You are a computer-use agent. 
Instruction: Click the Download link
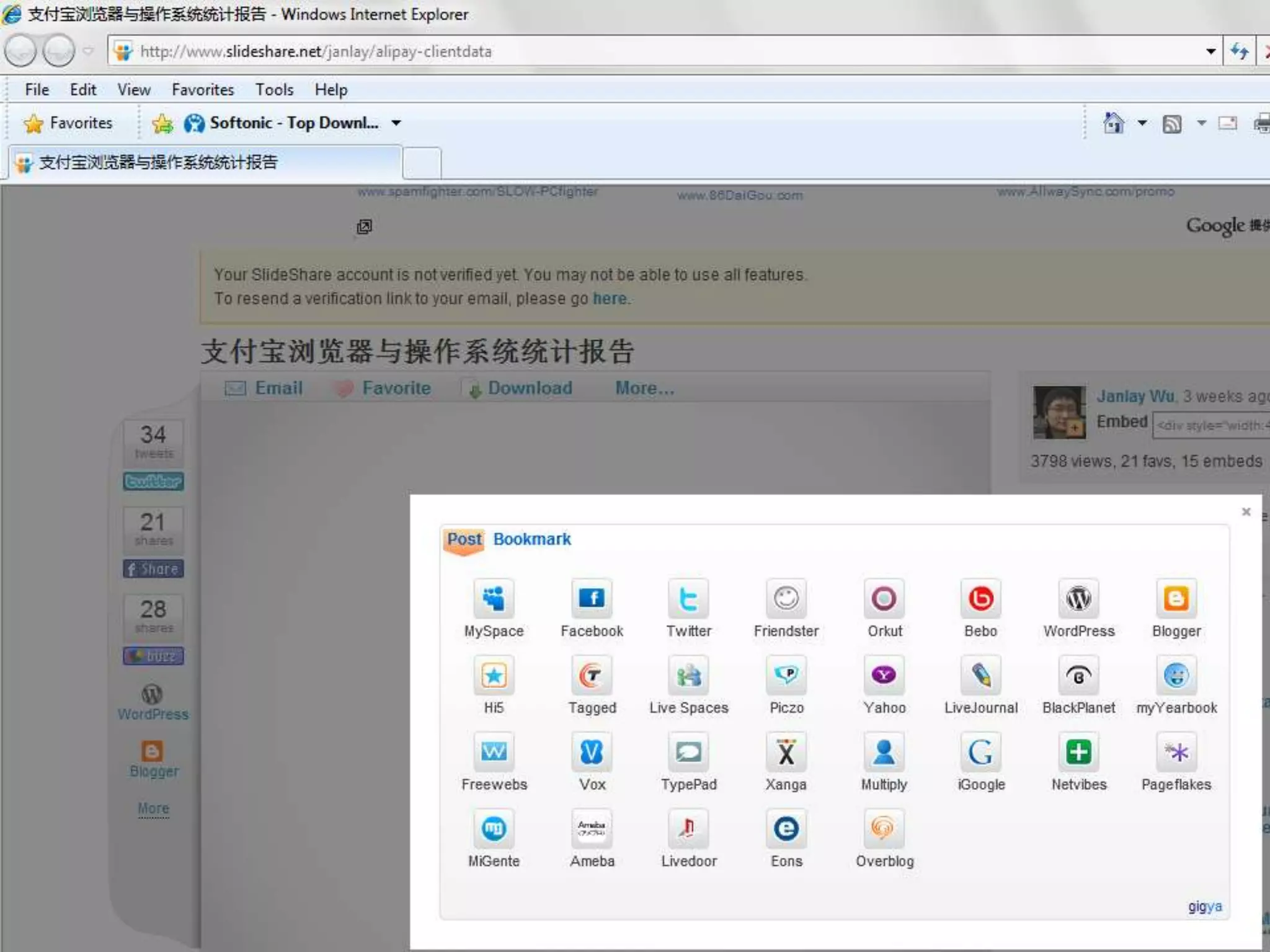tap(529, 388)
